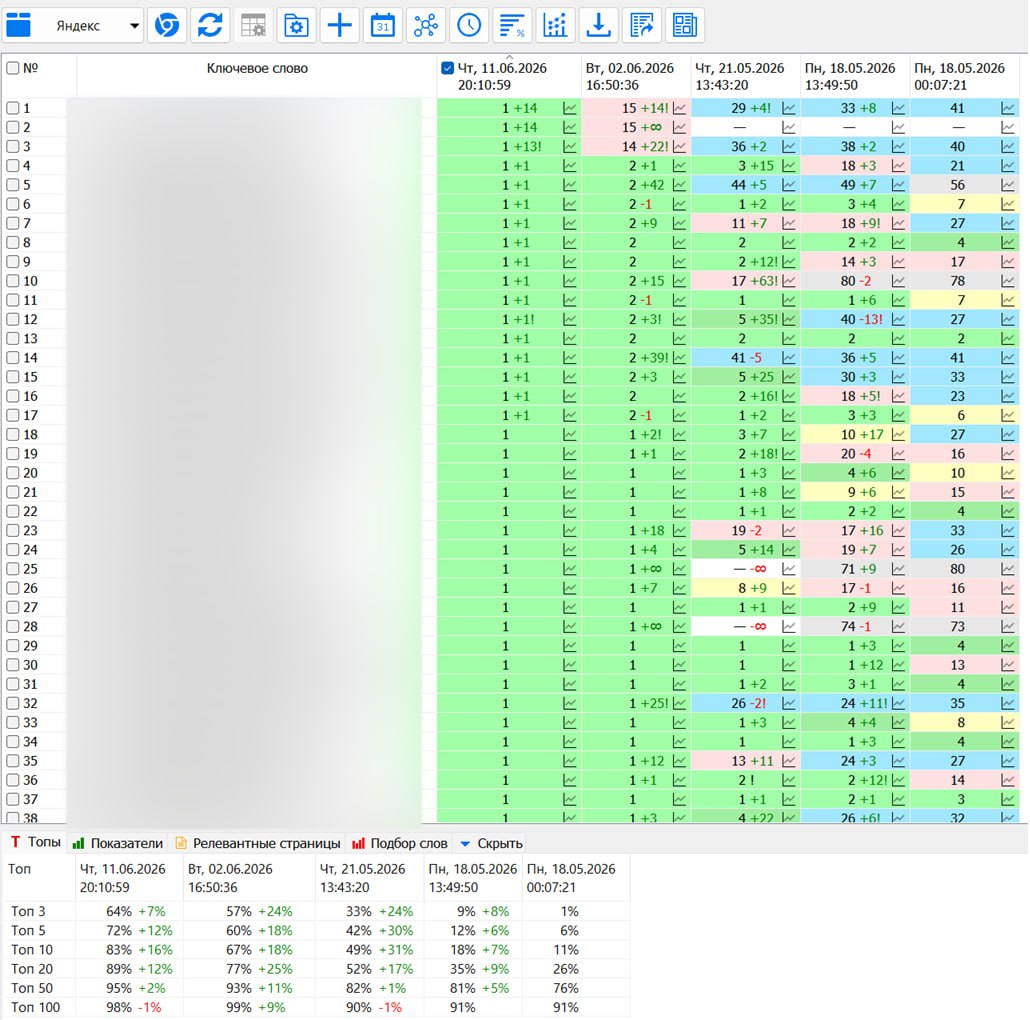The image size is (1030, 1020).
Task: Switch to the Релевантные страницы tab
Action: tap(258, 843)
